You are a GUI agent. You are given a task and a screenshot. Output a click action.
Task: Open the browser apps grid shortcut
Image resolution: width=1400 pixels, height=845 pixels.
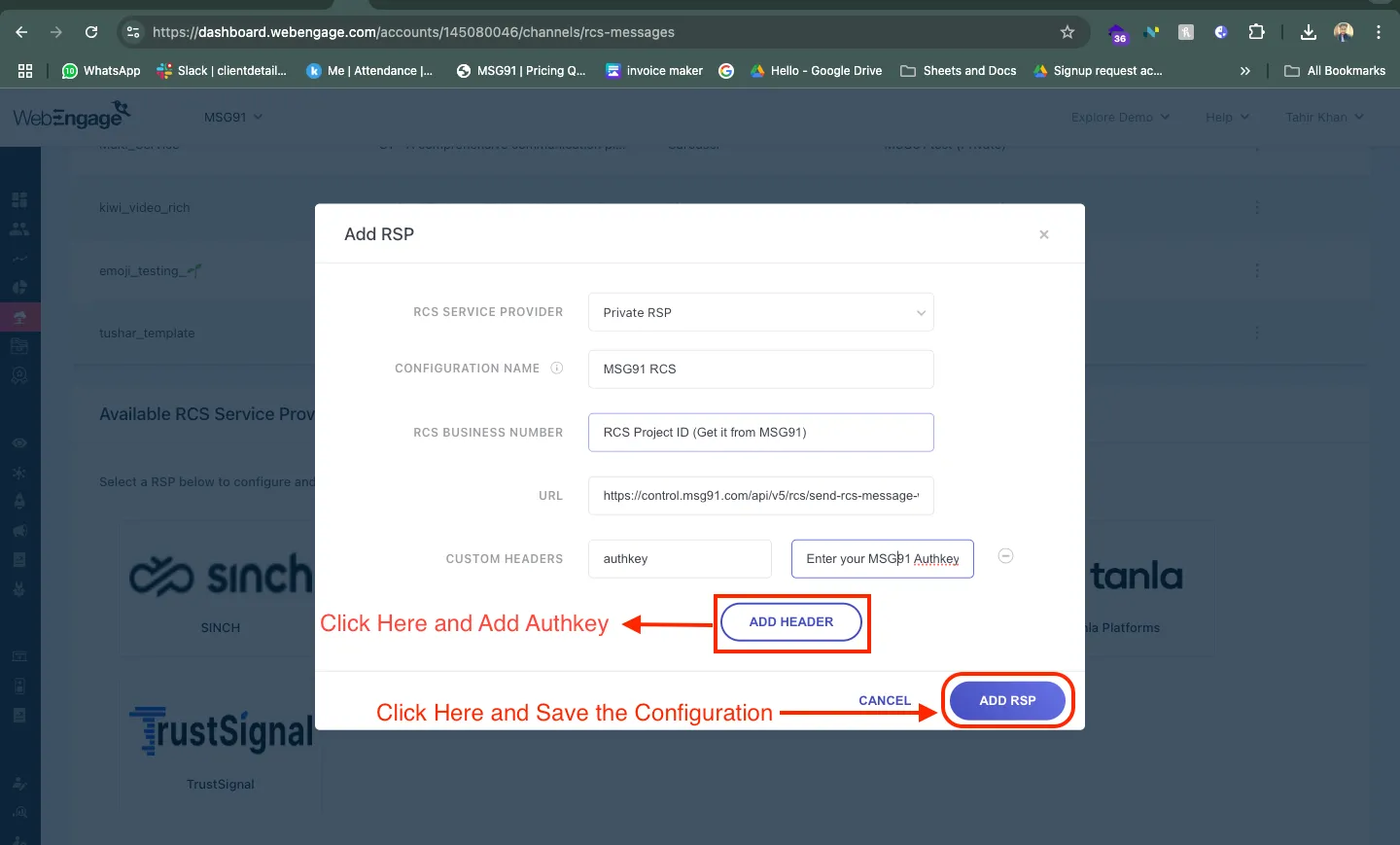pos(25,71)
